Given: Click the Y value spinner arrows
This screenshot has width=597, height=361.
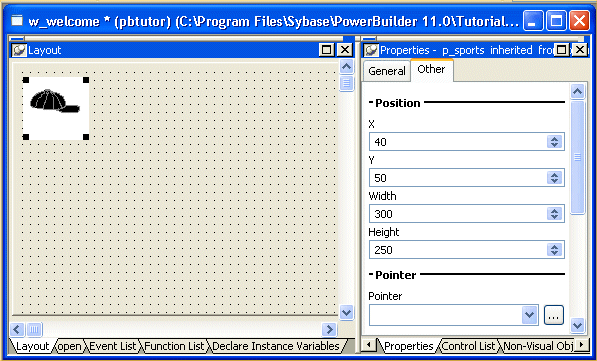Looking at the screenshot, I should coord(554,178).
